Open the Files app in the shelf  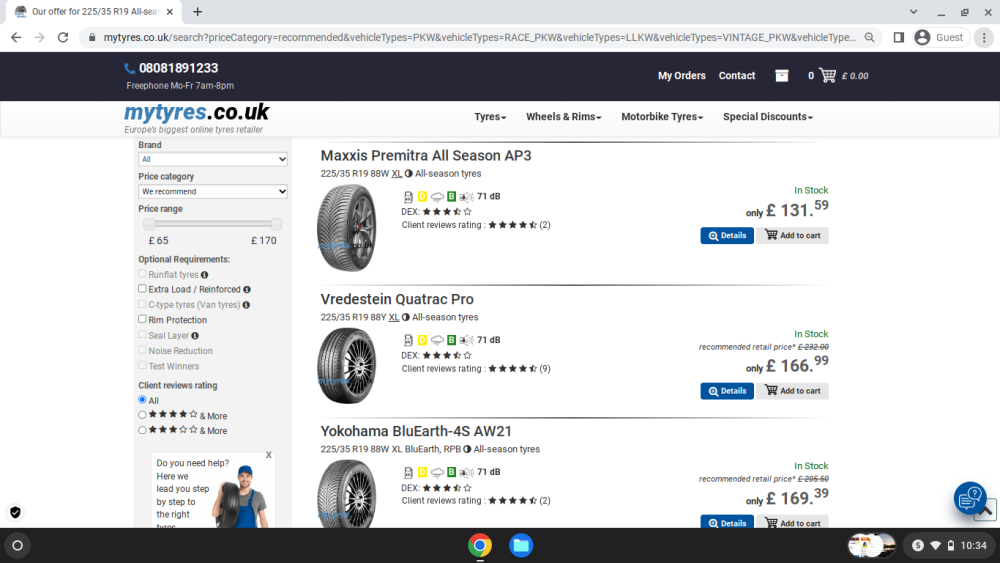coord(521,545)
